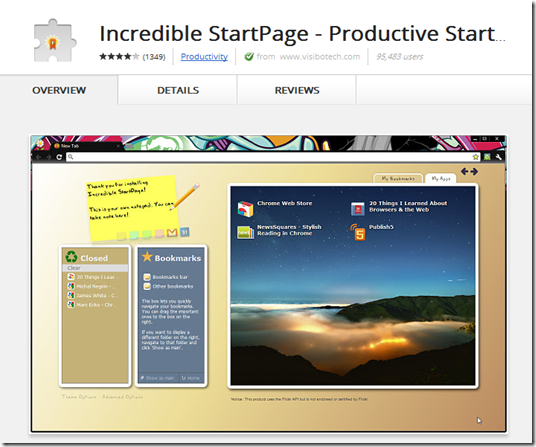Open the Productivity category link

(204, 56)
